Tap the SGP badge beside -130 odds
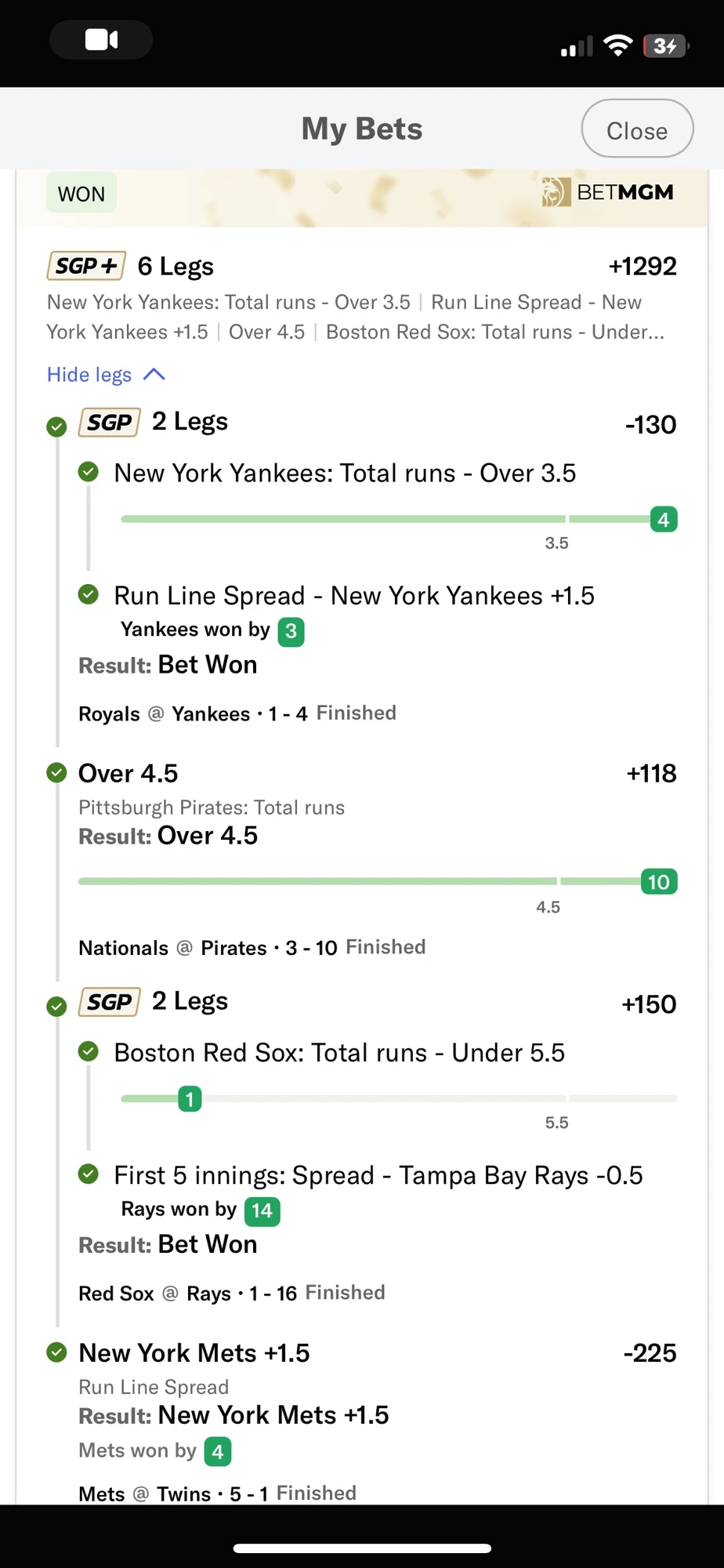 pos(110,423)
